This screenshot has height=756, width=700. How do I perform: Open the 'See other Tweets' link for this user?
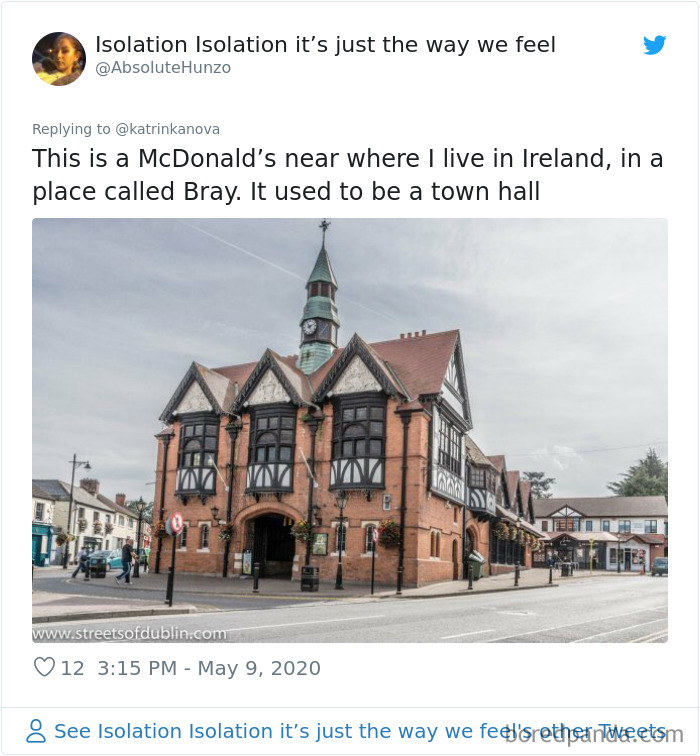coord(361,731)
